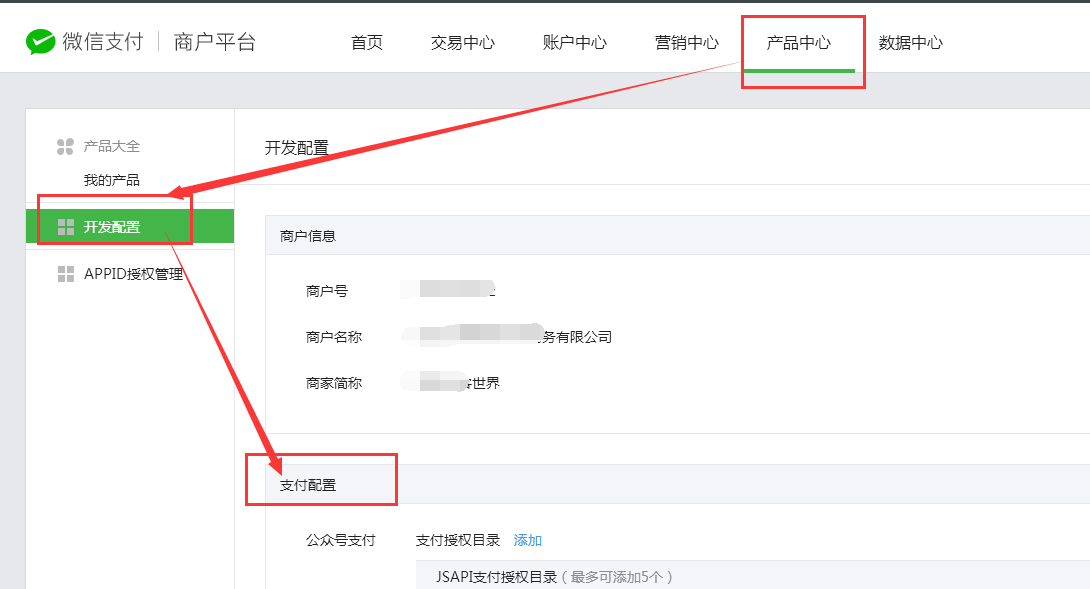
Task: Open the 数据中心 tab
Action: coord(911,42)
